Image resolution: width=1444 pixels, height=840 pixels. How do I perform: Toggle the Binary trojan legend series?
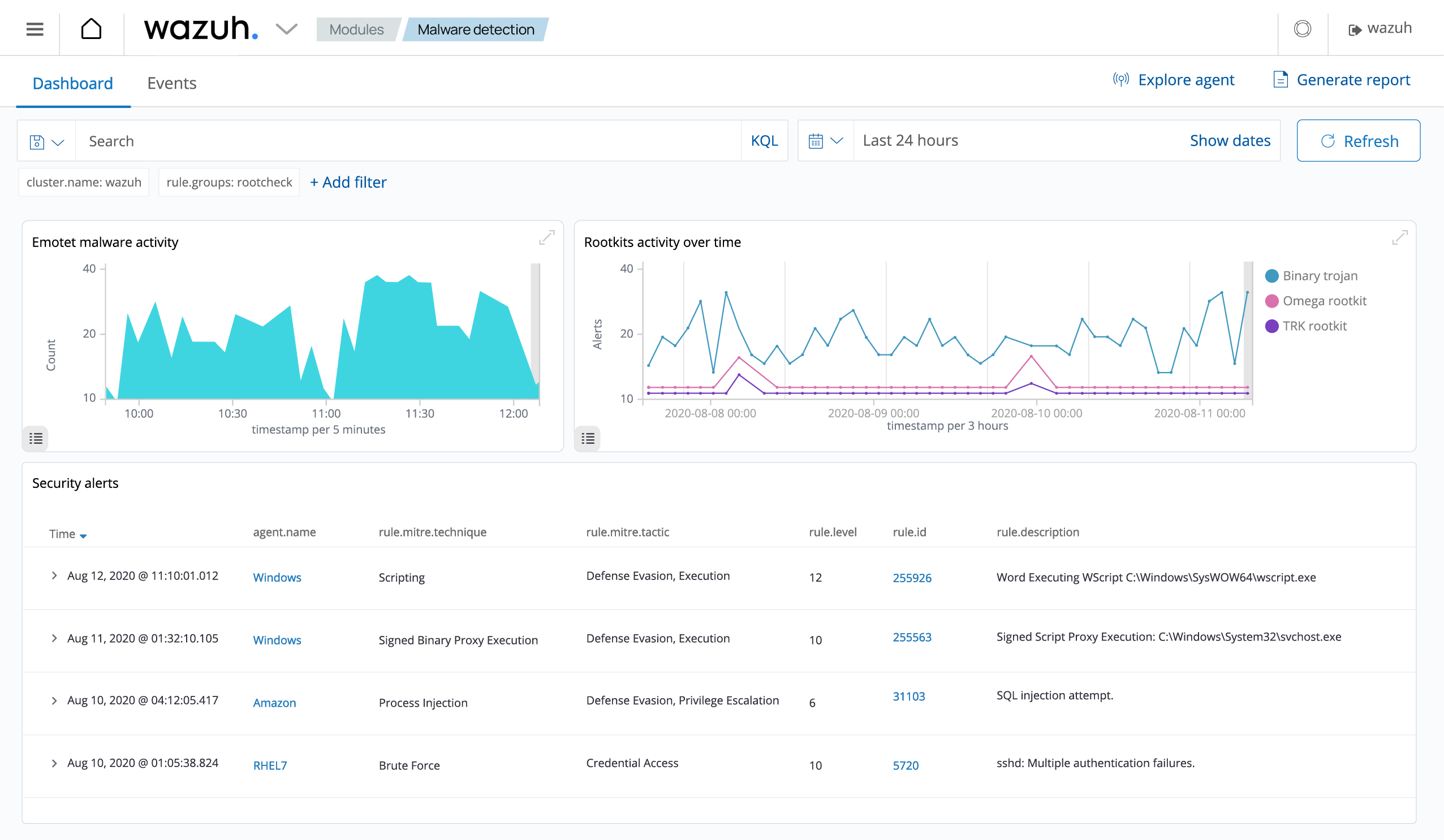point(1320,276)
